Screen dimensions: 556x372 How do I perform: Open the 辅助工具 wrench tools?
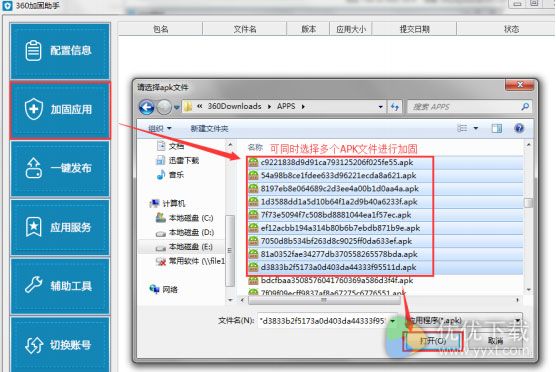coord(60,286)
